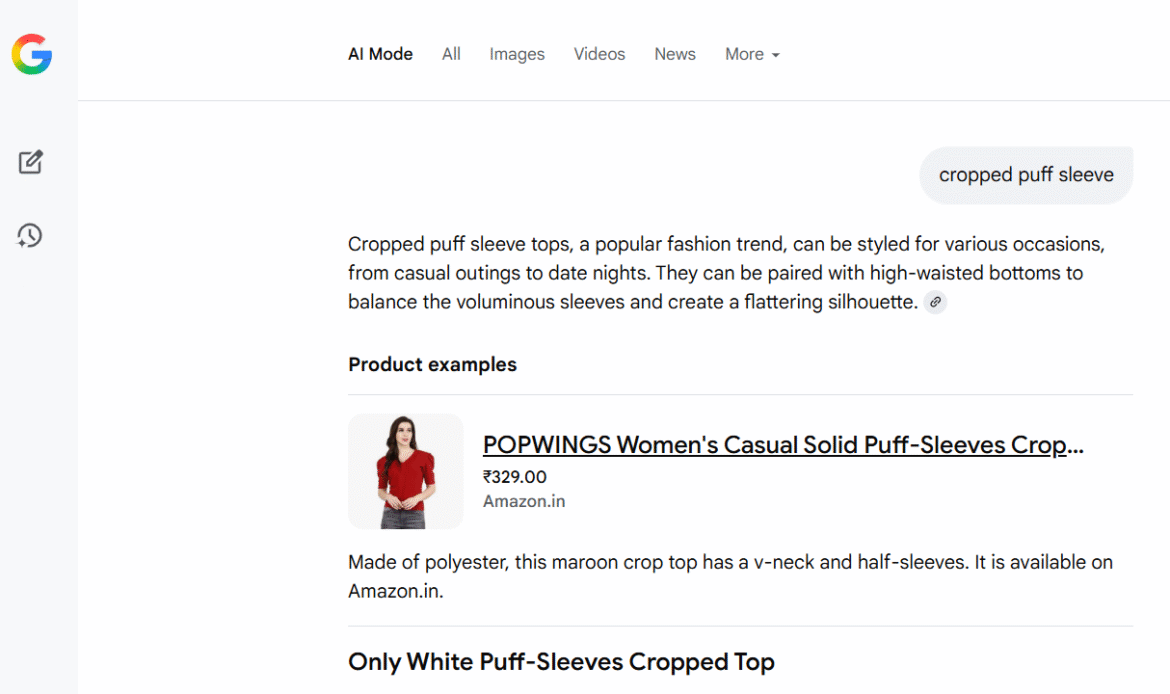Select the All results tab
Screen dimensions: 1170x694
451,54
